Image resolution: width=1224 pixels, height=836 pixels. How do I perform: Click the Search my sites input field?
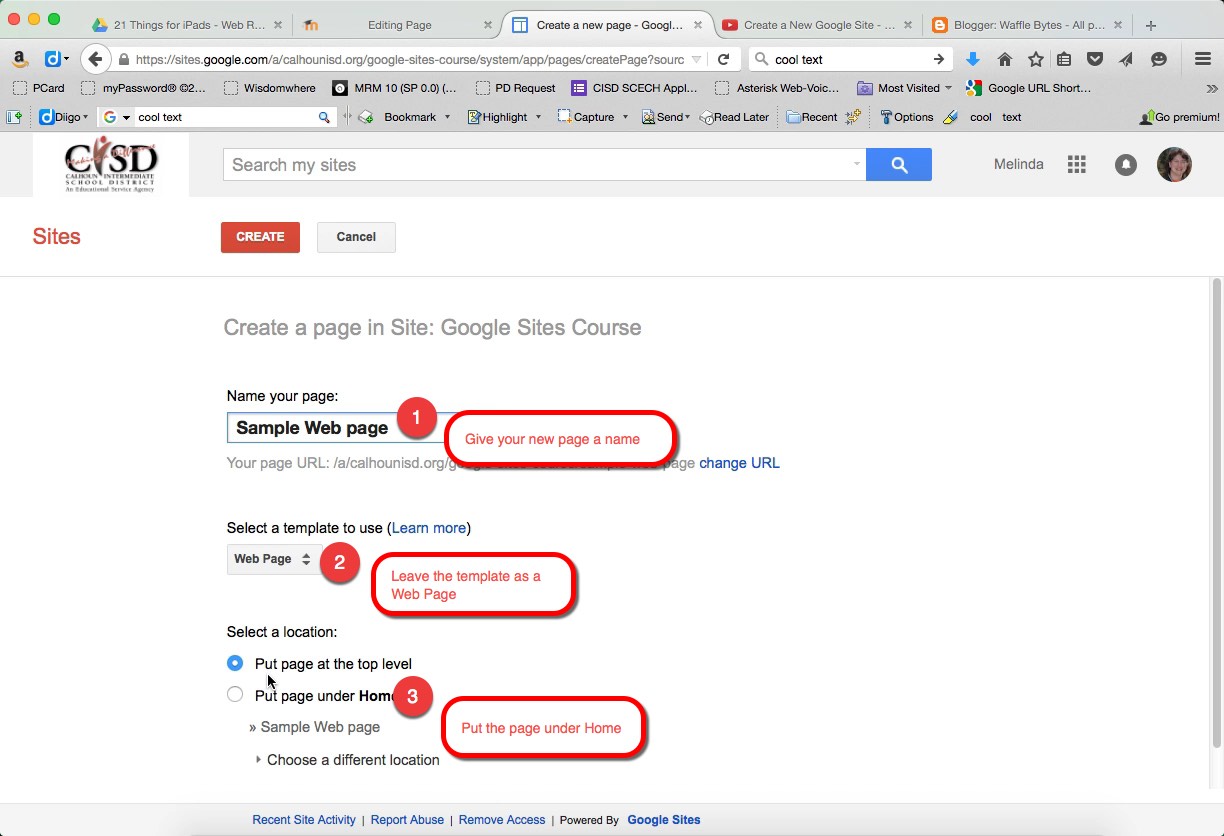pos(540,164)
